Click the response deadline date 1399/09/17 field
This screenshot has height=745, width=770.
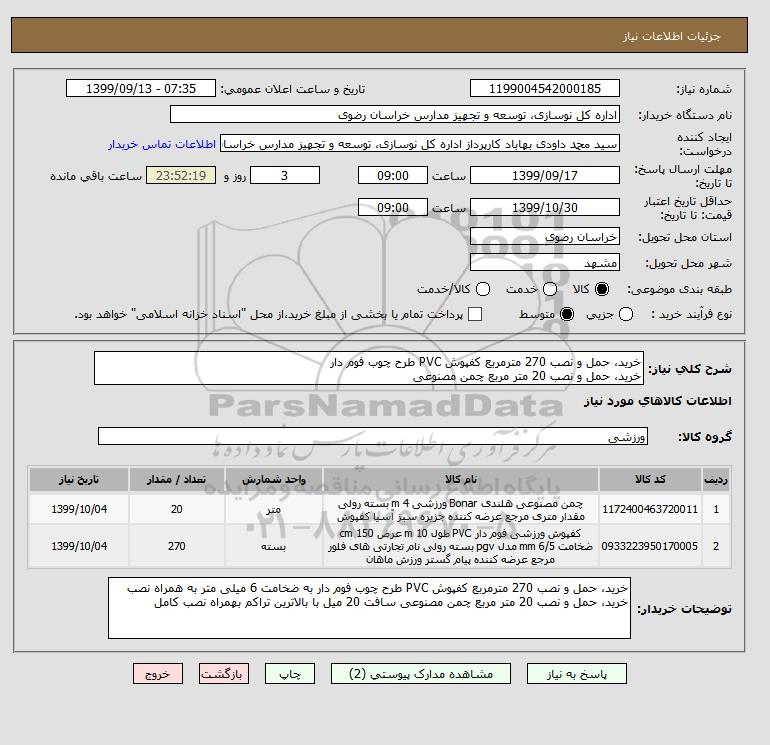pos(545,175)
